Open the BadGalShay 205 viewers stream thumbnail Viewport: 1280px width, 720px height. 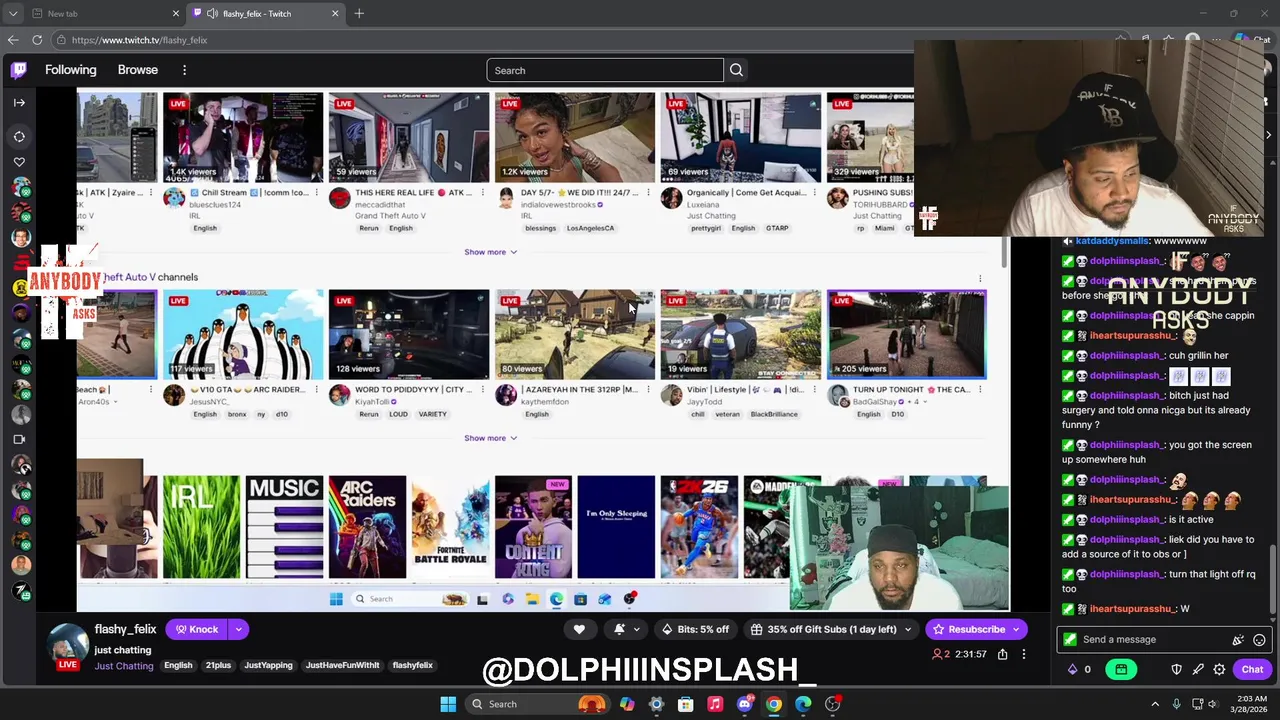point(906,334)
